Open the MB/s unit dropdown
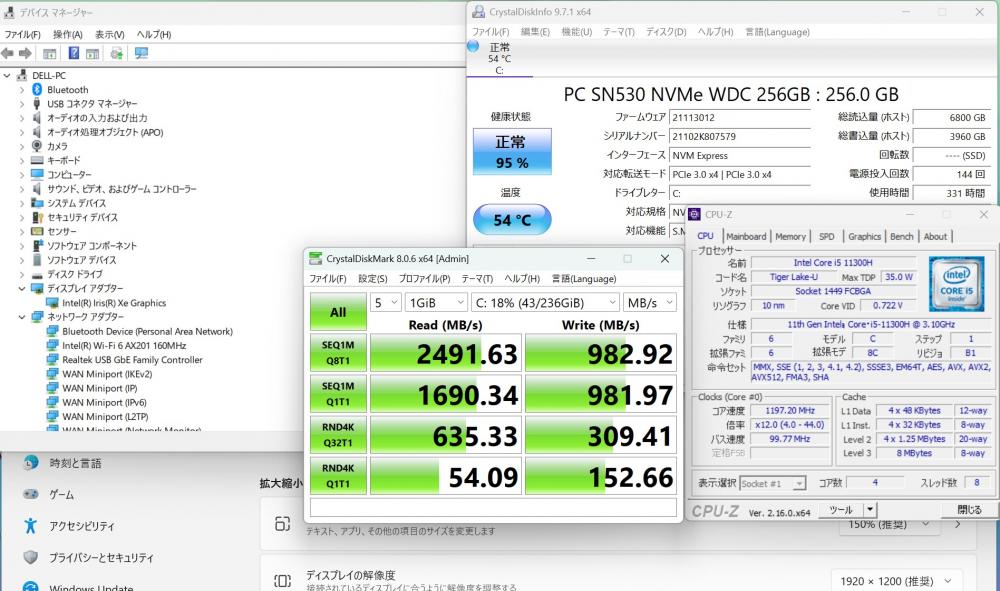Screen dimensions: 1000x591 649,302
